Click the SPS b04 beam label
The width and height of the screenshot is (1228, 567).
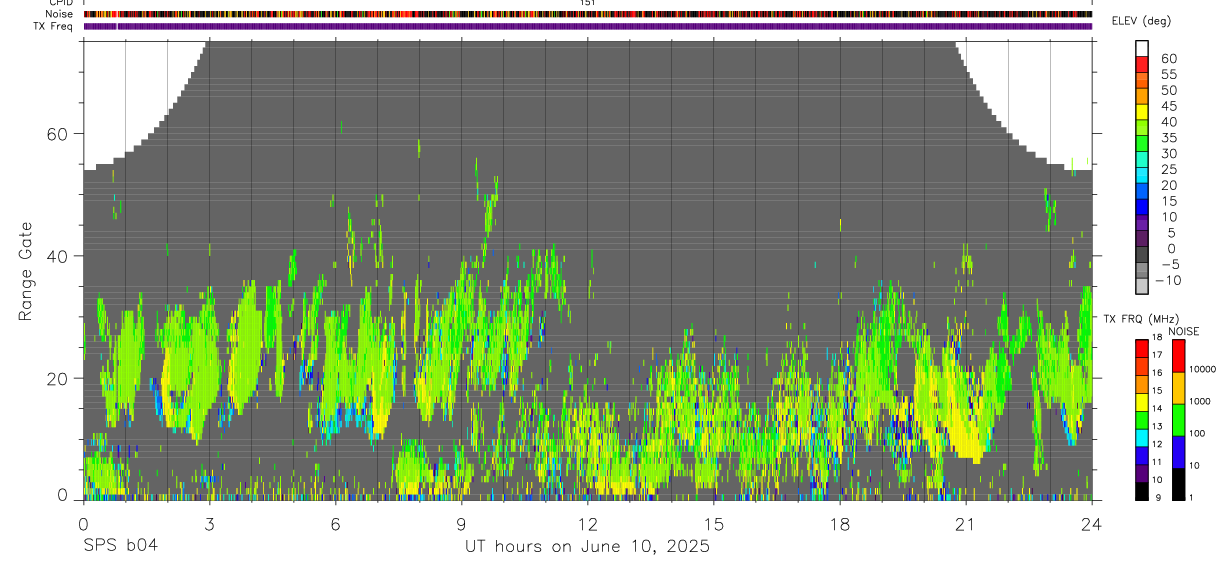pyautogui.click(x=120, y=546)
